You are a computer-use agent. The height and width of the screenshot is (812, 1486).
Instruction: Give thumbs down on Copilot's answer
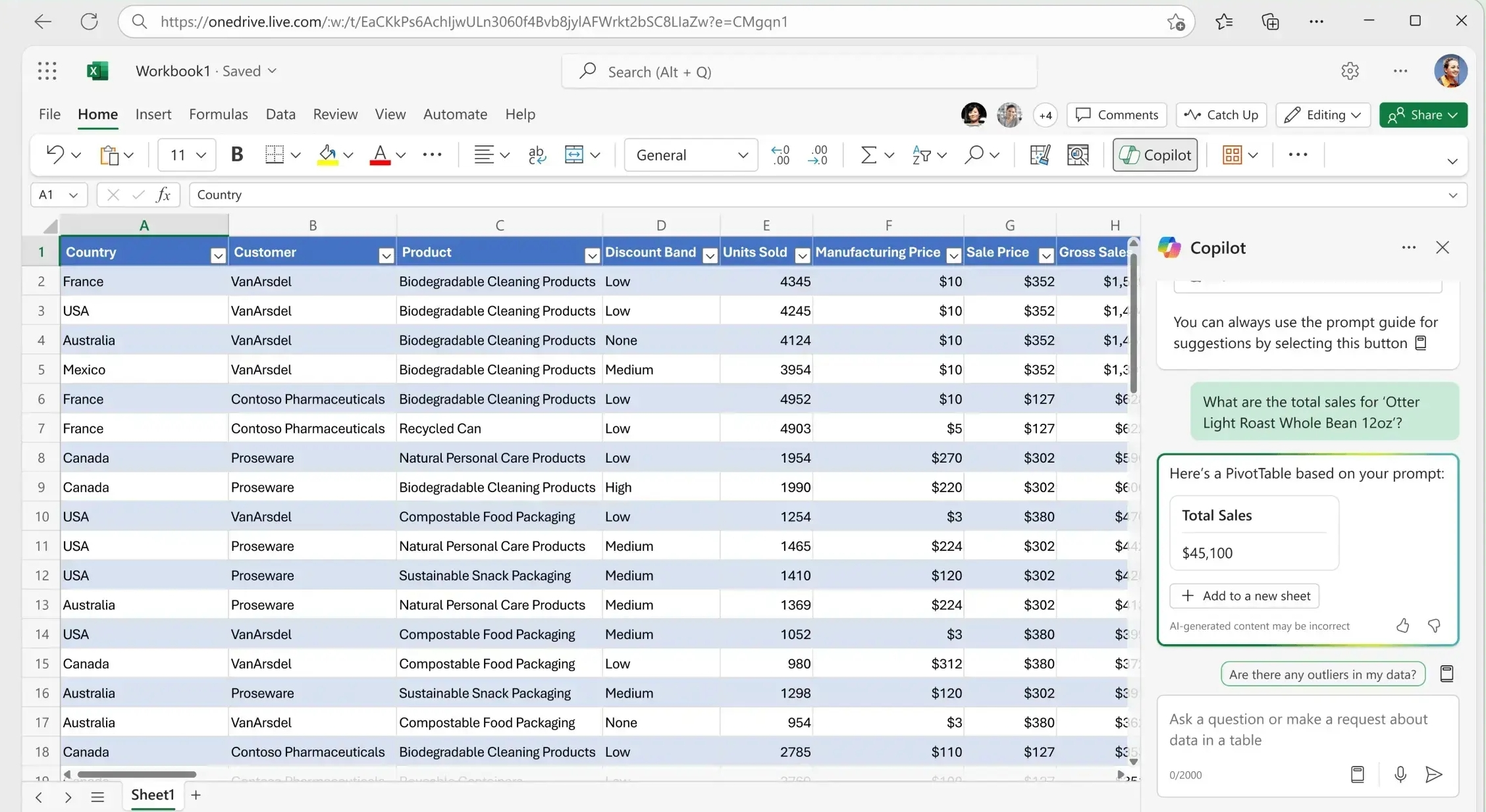pos(1435,625)
